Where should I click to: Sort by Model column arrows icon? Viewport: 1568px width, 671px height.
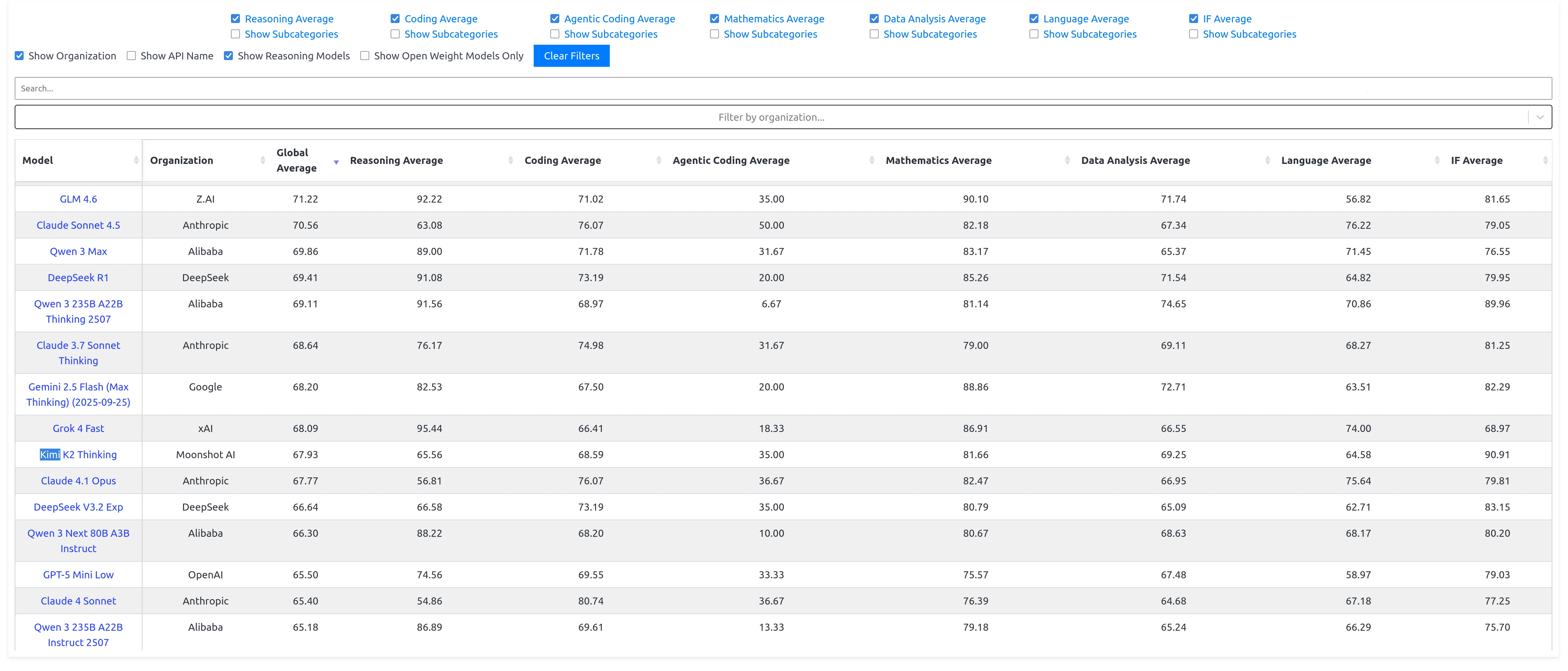[136, 161]
